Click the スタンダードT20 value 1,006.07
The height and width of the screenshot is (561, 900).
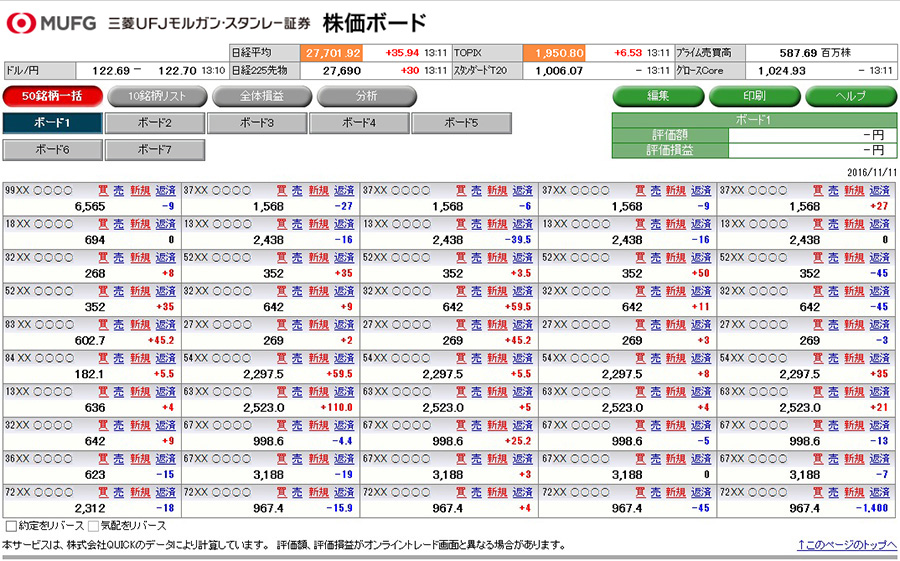[559, 71]
